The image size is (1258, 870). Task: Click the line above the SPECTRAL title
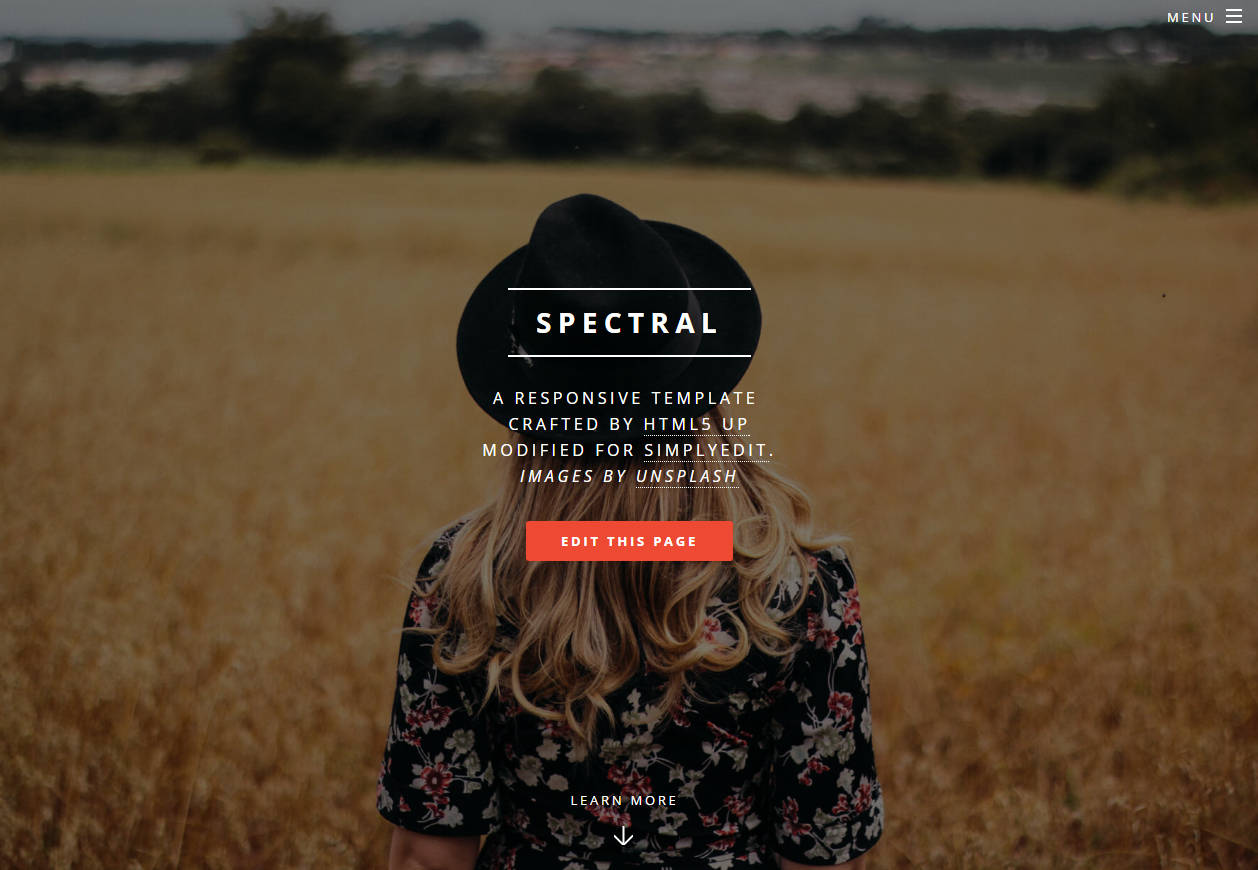click(x=629, y=289)
